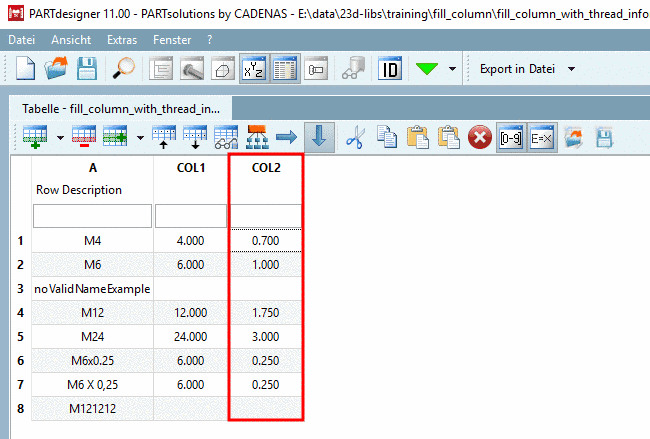Click the column A header
The image size is (650, 439).
click(x=92, y=167)
